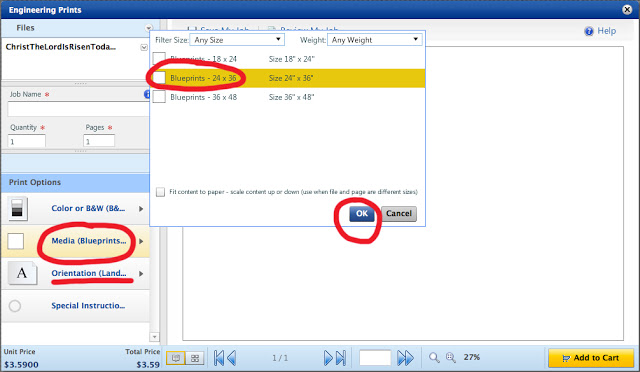Image resolution: width=640 pixels, height=372 pixels.
Task: Zoom out with the magnifier icon
Action: point(434,358)
